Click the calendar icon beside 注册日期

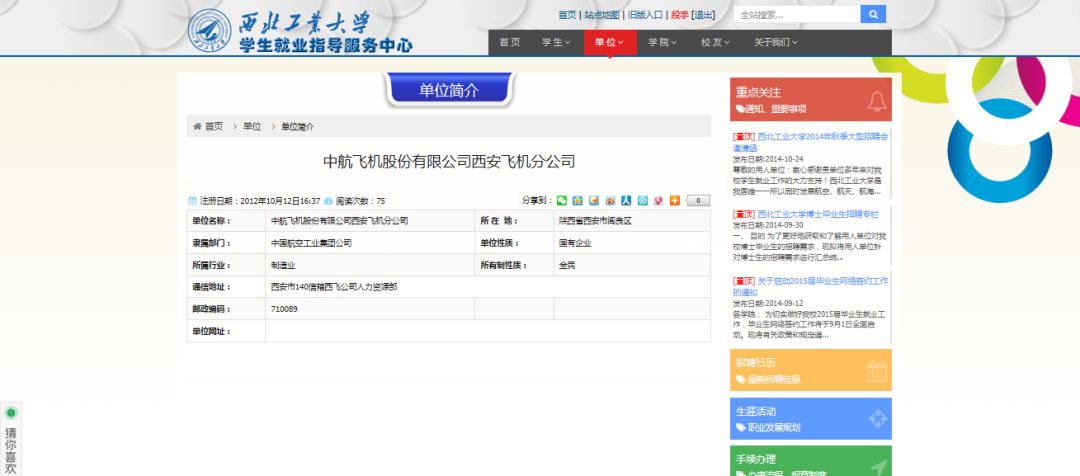tap(193, 201)
